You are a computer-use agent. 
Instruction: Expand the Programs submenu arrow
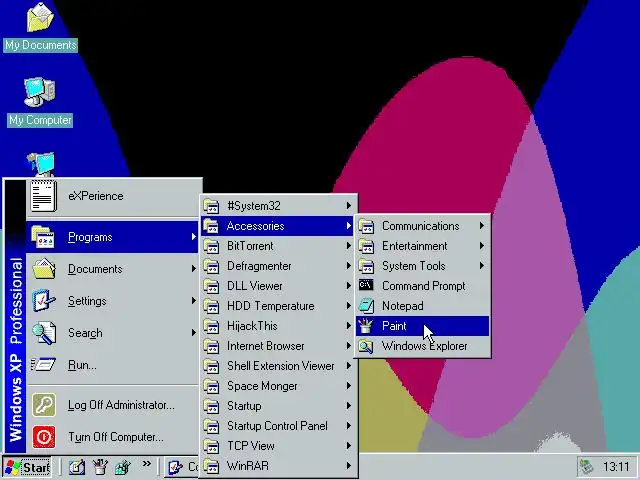click(x=193, y=237)
